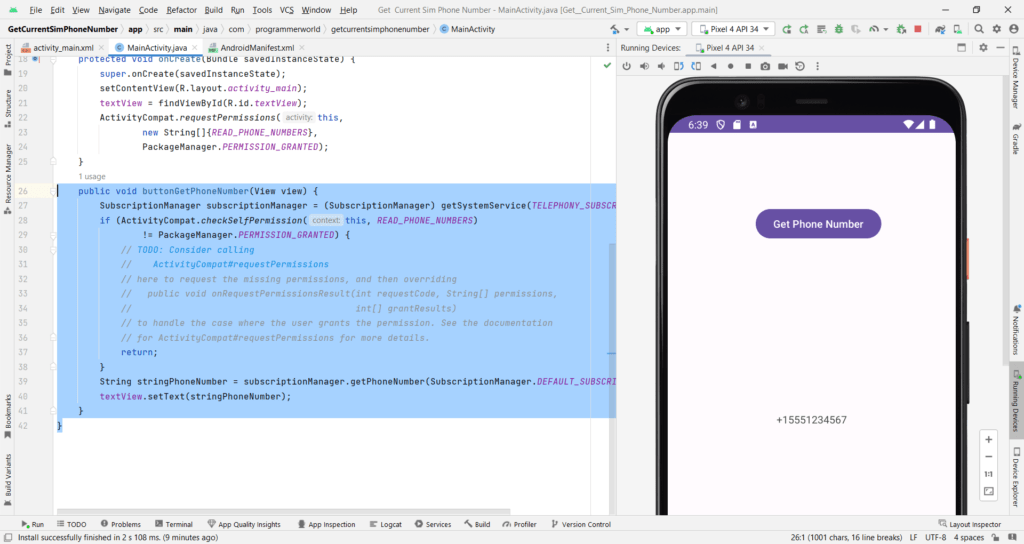
Task: Click emulator snapshots clock icon
Action: (x=800, y=66)
